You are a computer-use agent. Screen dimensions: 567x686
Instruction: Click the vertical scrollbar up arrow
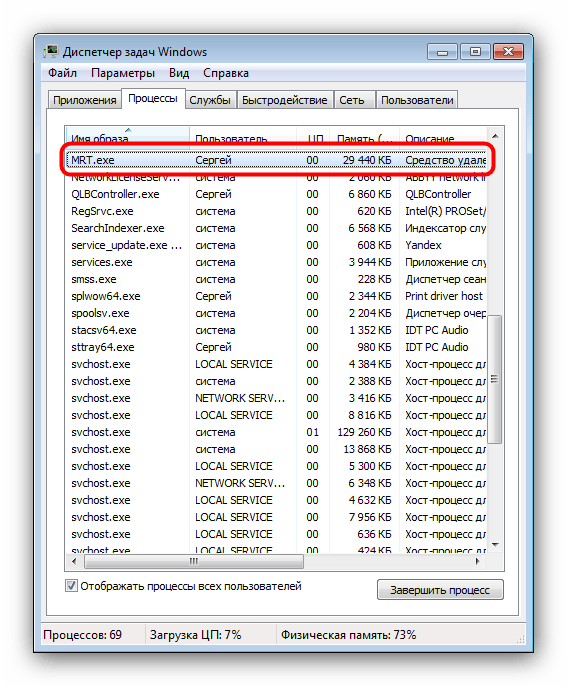coord(495,136)
